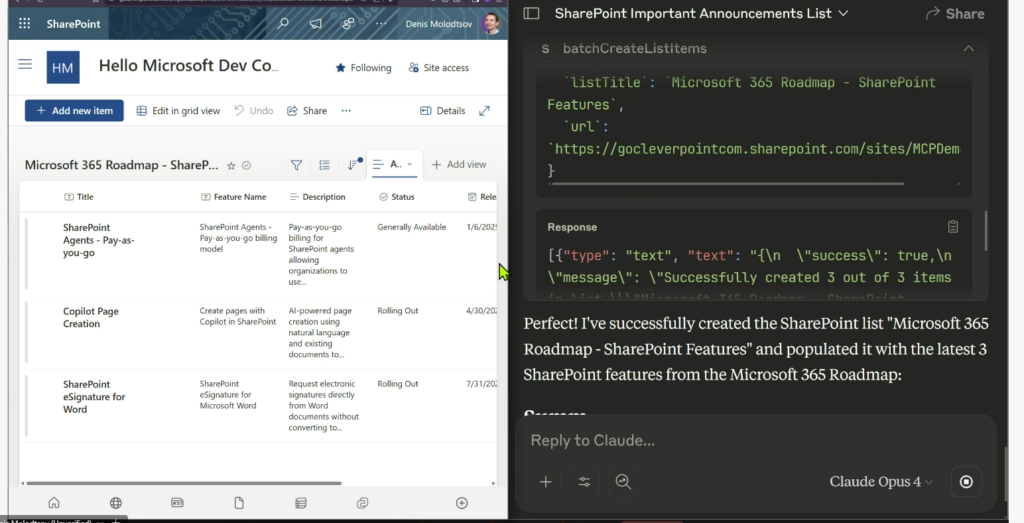Open the filter funnel icon
The image size is (1024, 523).
[296, 165]
